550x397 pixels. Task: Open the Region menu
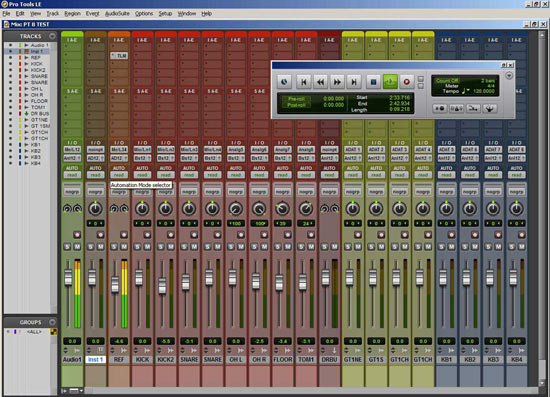pyautogui.click(x=72, y=13)
